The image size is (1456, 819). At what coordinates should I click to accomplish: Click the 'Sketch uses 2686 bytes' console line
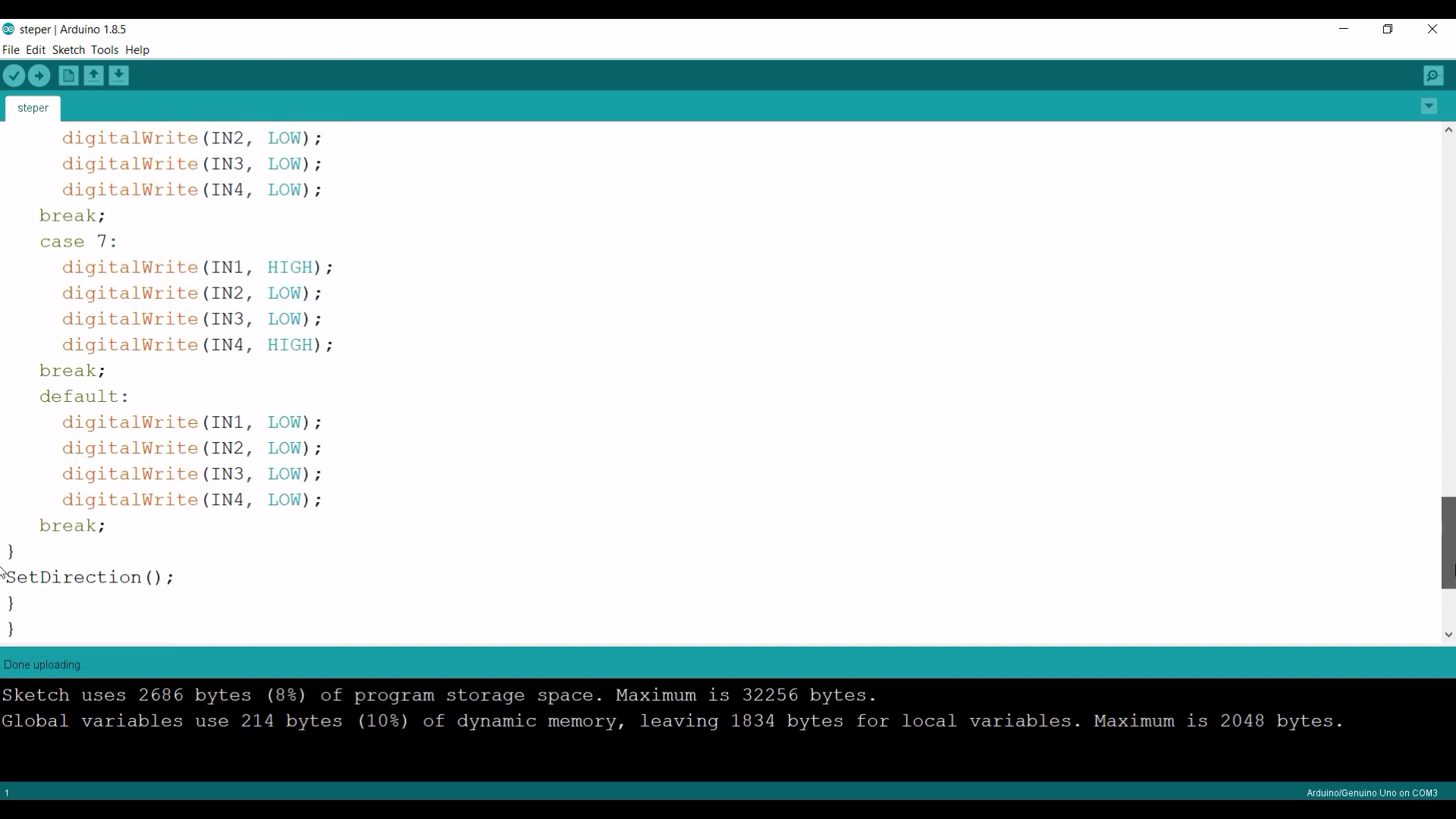[x=439, y=695]
